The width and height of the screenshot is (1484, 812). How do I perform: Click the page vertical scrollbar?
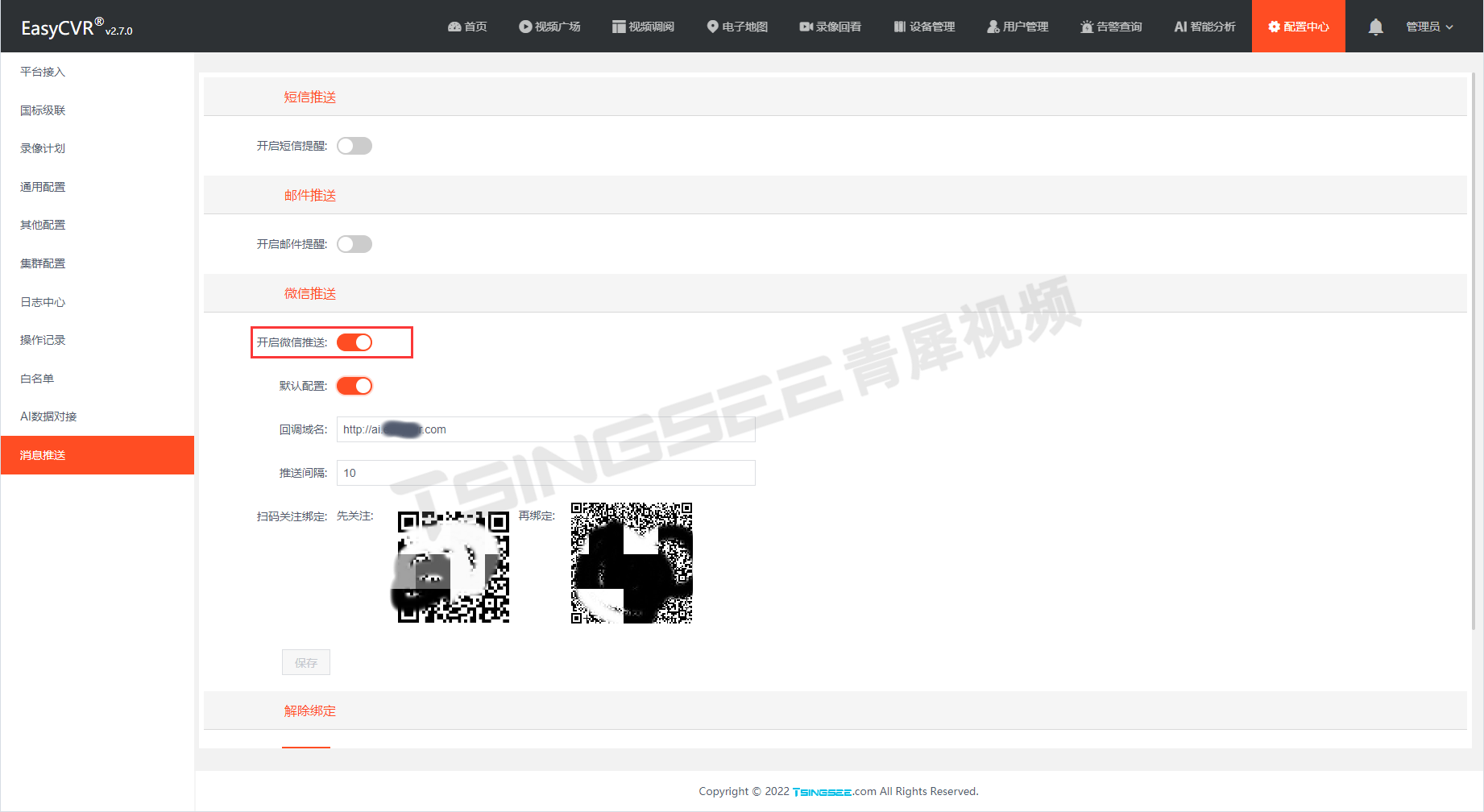(x=1474, y=350)
